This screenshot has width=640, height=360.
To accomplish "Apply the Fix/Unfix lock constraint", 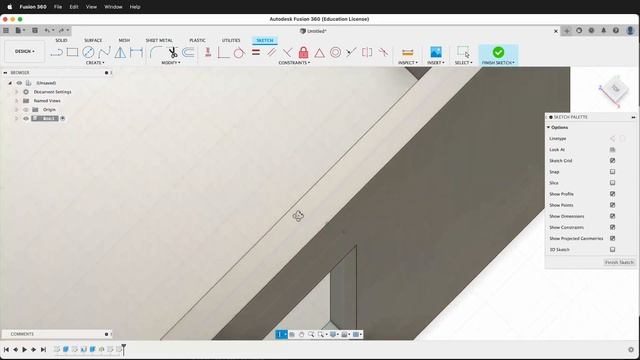I will click(x=303, y=52).
